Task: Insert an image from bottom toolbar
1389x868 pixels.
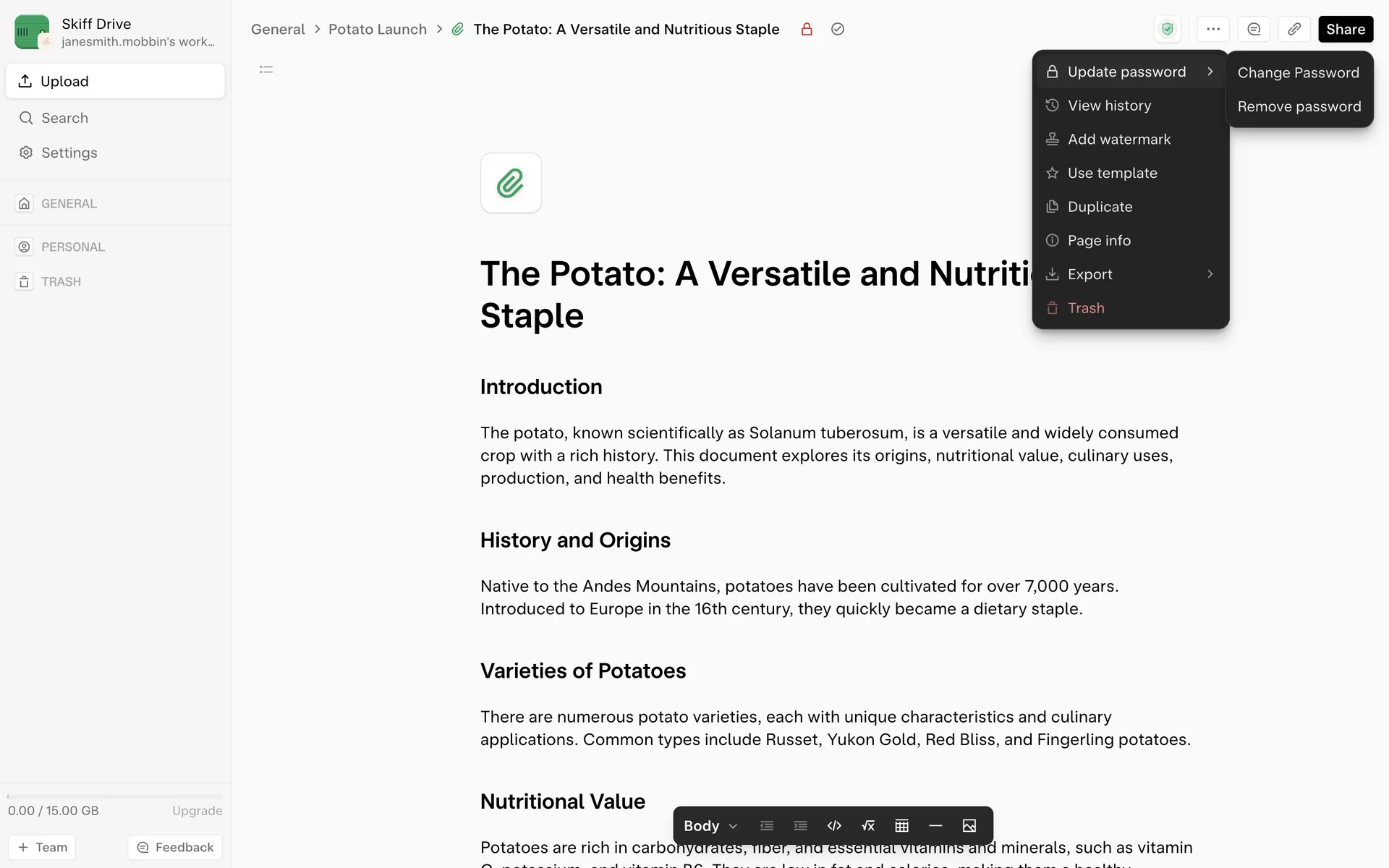Action: (x=969, y=825)
